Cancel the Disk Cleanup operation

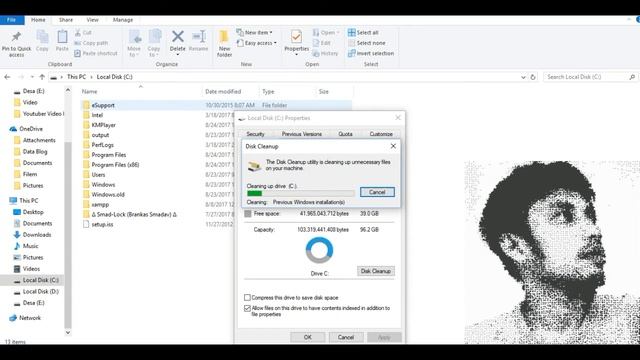377,192
